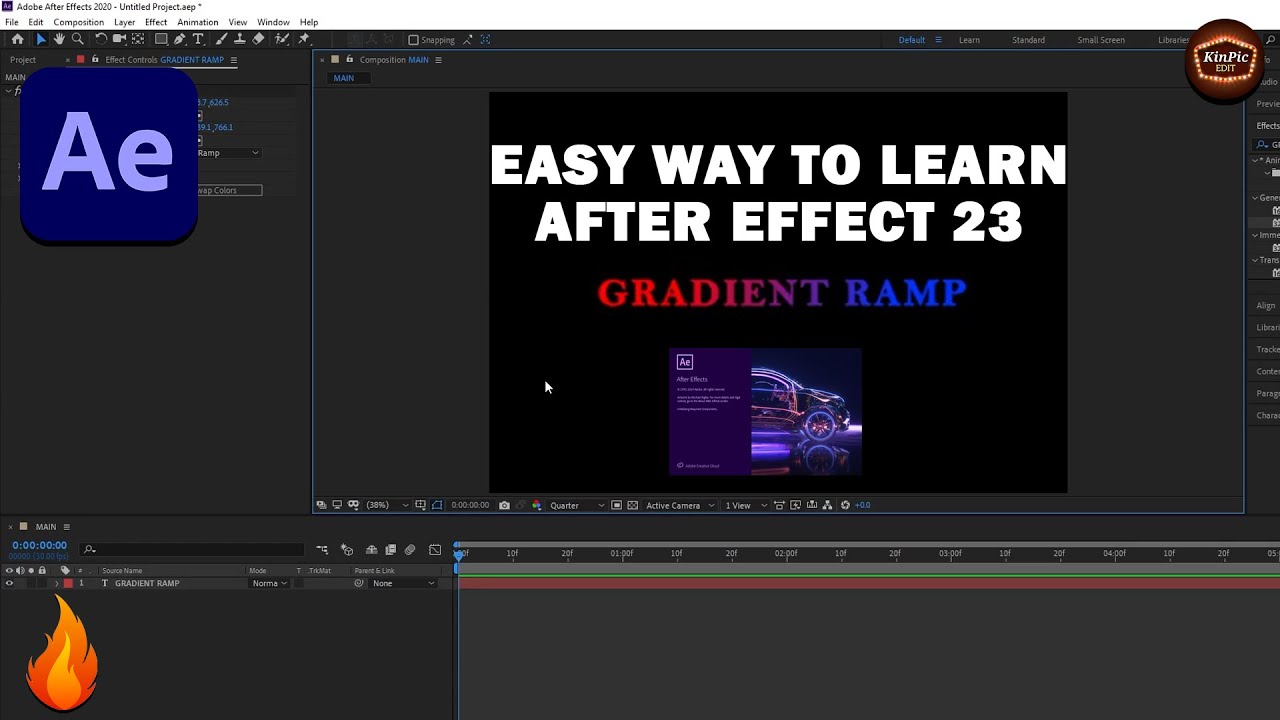Open the Composition MAIN panel menu

pyautogui.click(x=437, y=60)
